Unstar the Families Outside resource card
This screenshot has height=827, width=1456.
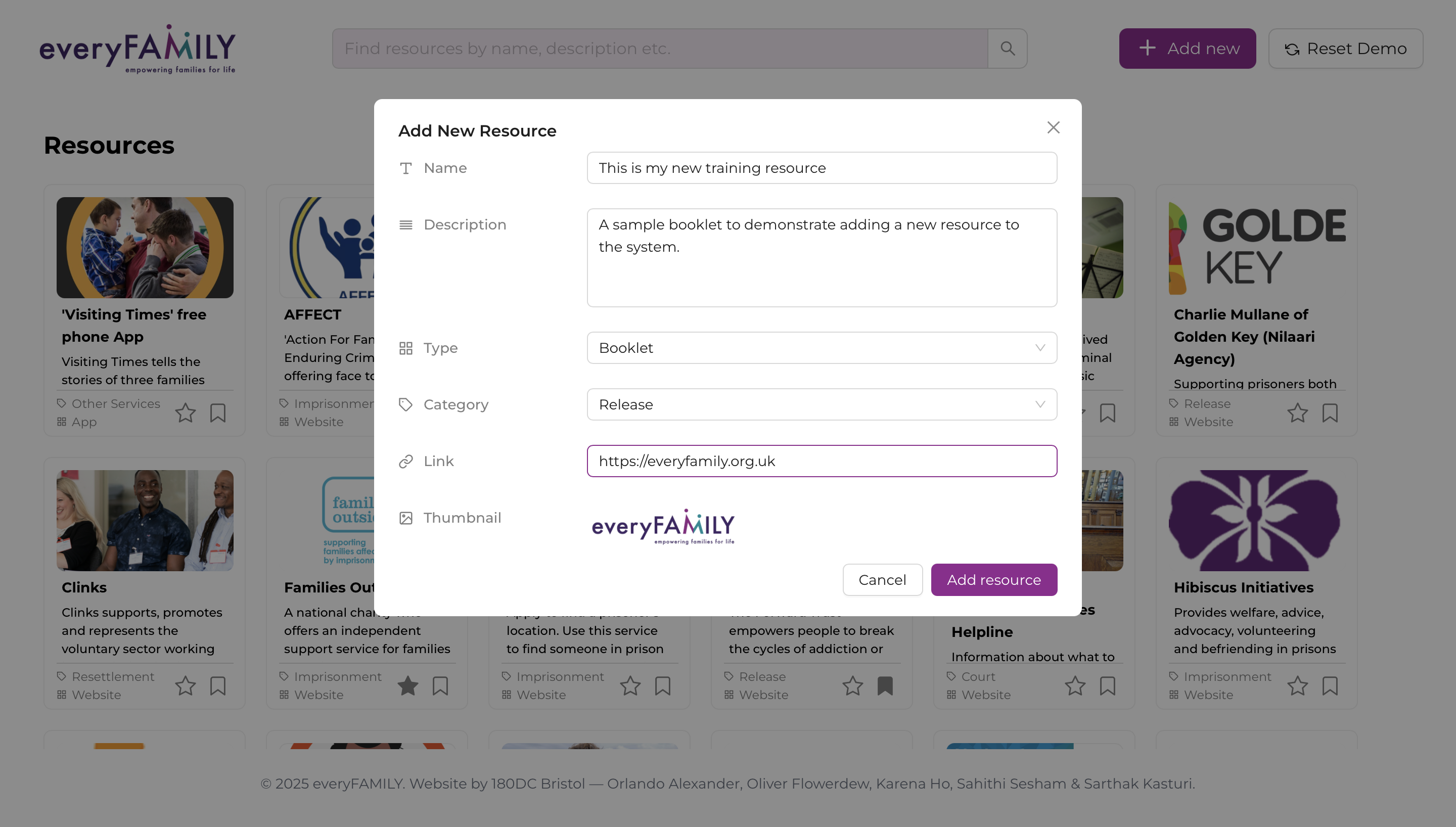click(407, 685)
